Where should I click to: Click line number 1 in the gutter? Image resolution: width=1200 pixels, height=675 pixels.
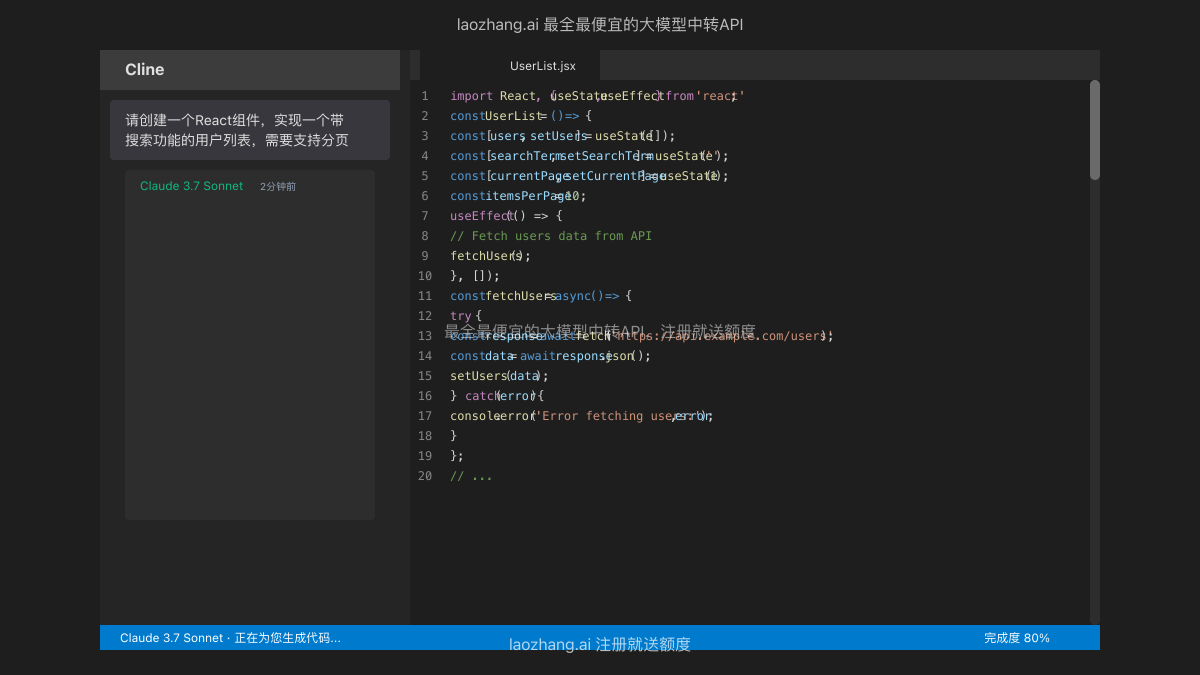425,96
